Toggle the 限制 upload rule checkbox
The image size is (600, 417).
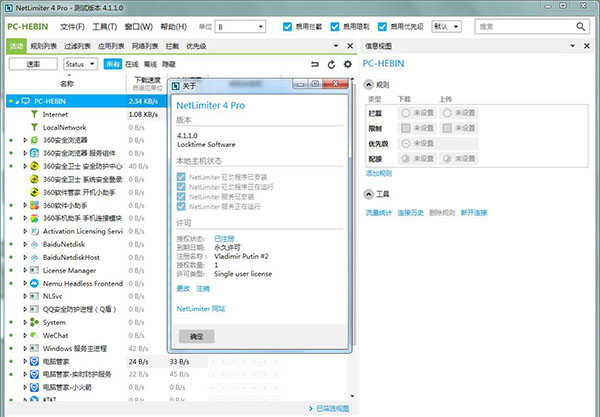447,128
